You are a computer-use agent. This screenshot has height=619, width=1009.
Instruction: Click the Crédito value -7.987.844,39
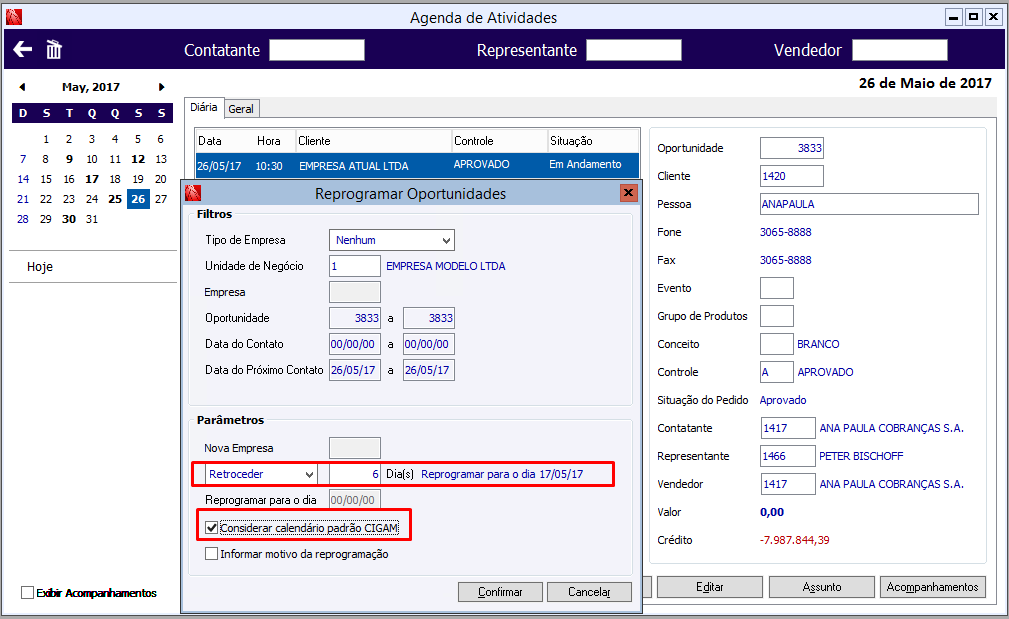tap(795, 540)
